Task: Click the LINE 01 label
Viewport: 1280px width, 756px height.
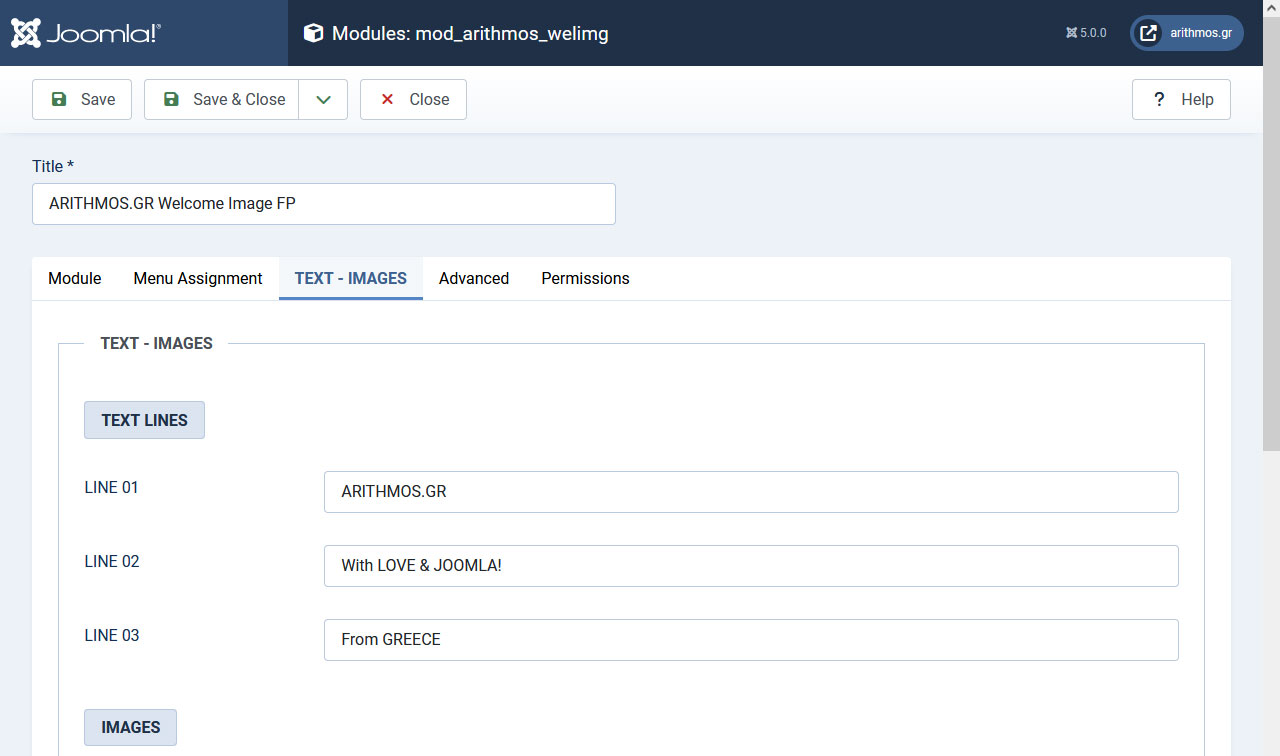Action: point(111,488)
